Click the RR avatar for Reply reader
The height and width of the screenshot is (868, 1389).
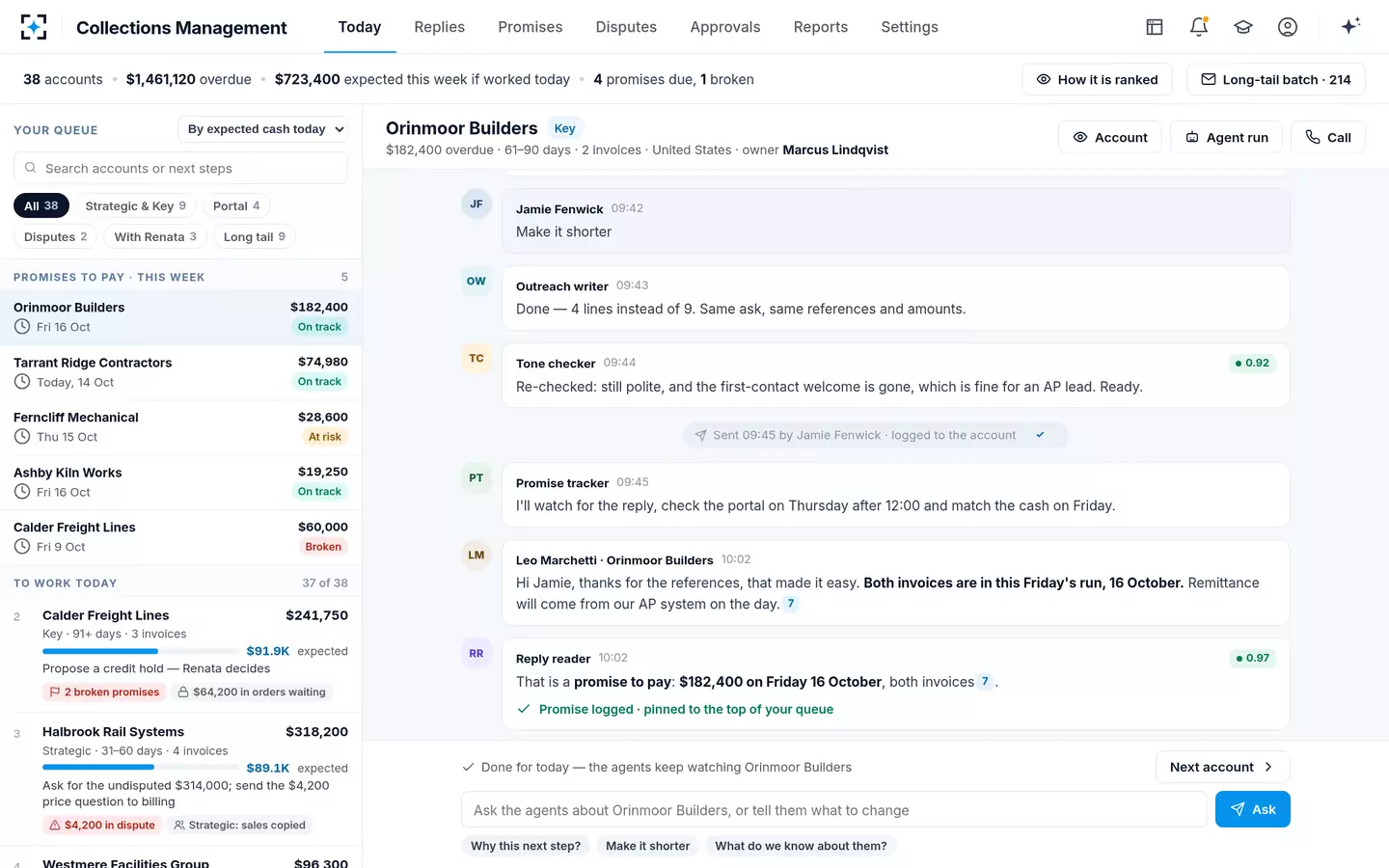click(477, 654)
